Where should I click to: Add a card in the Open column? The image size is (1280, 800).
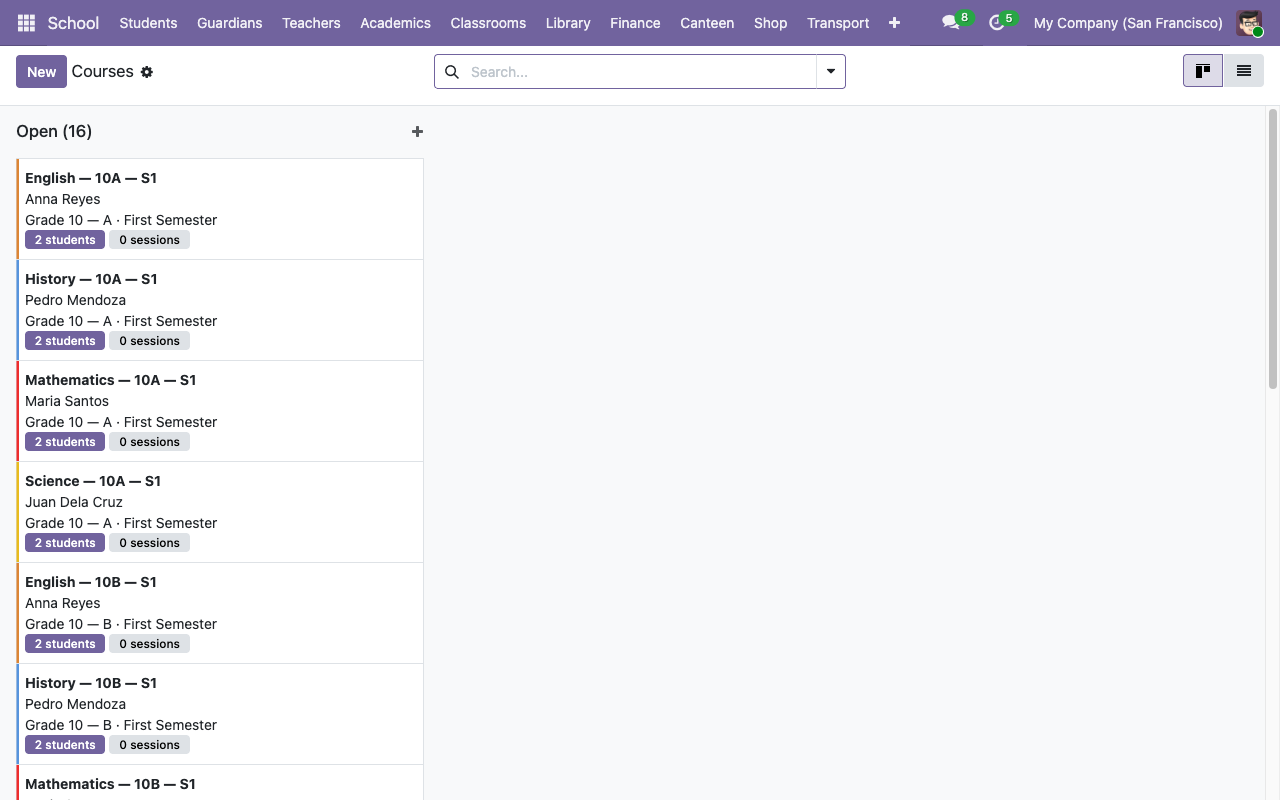pyautogui.click(x=417, y=131)
